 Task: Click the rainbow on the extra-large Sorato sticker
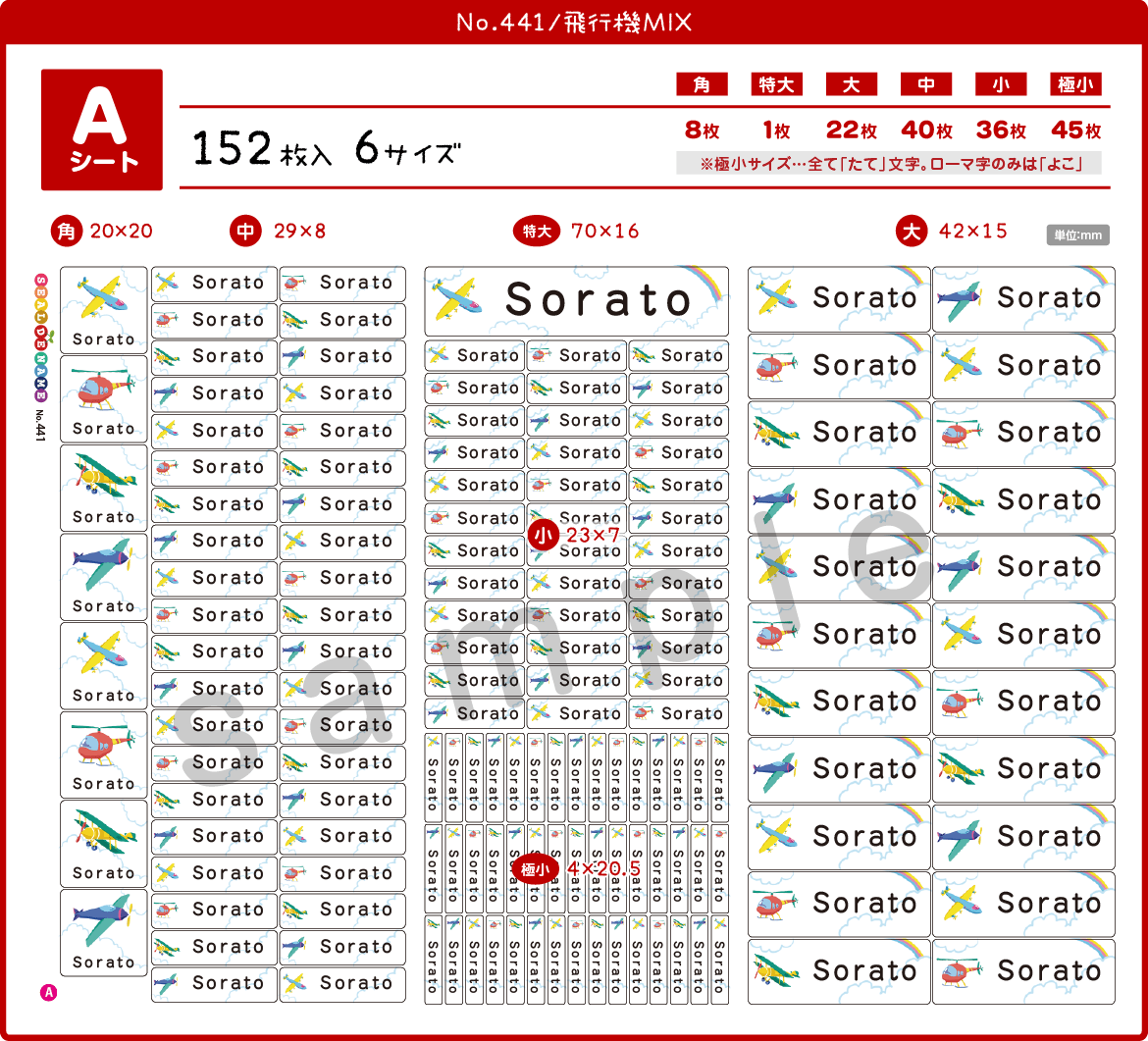tap(704, 283)
